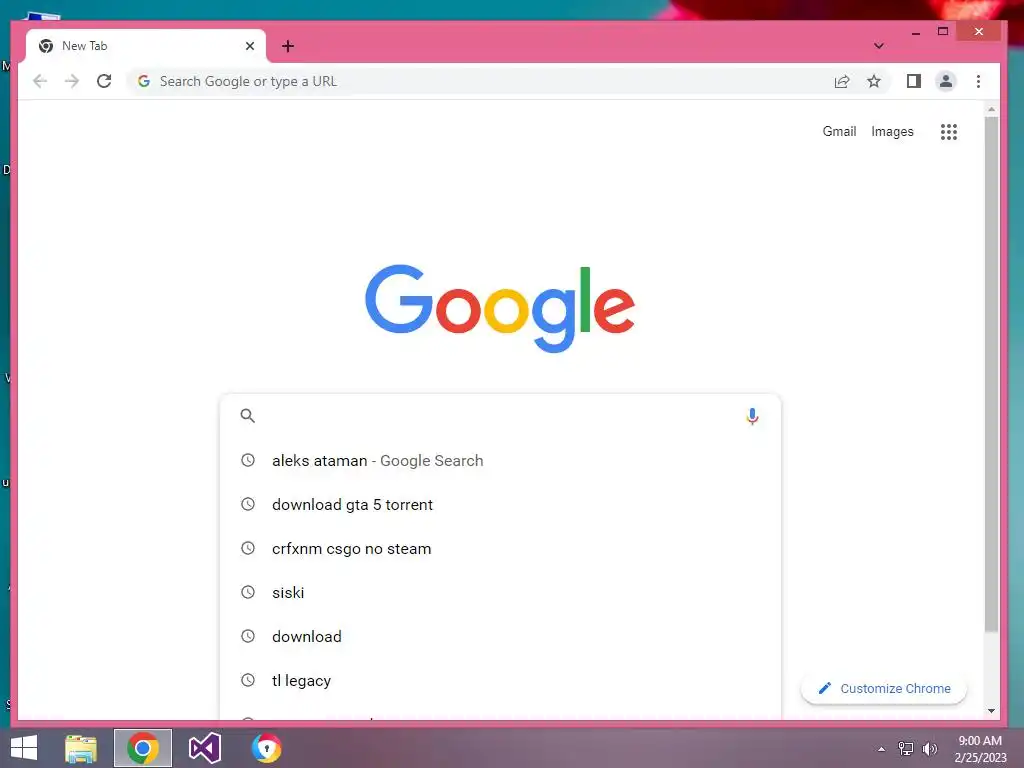
Task: Open Images link
Action: click(x=892, y=131)
